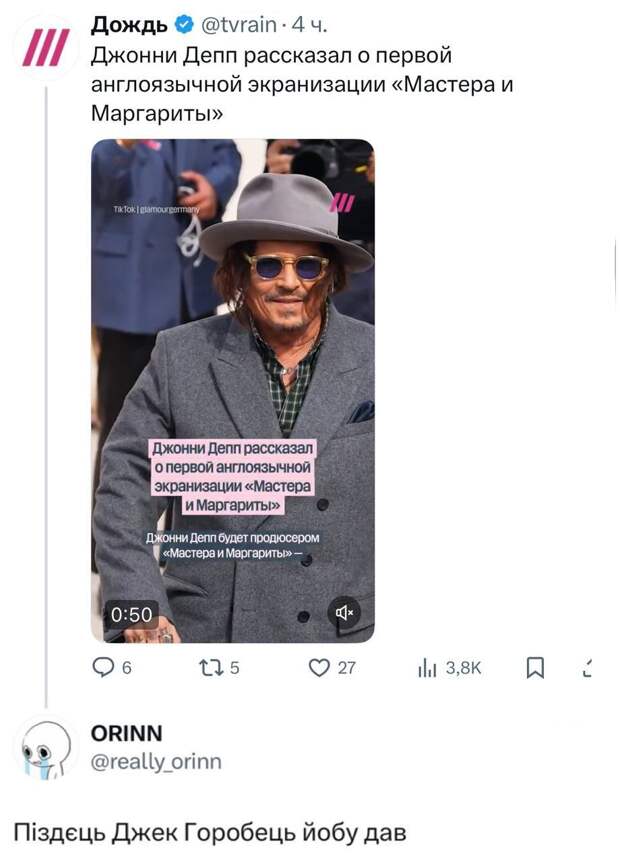Select the reply text by ORINN
Image resolution: width=620 pixels, height=862 pixels.
click(x=211, y=832)
